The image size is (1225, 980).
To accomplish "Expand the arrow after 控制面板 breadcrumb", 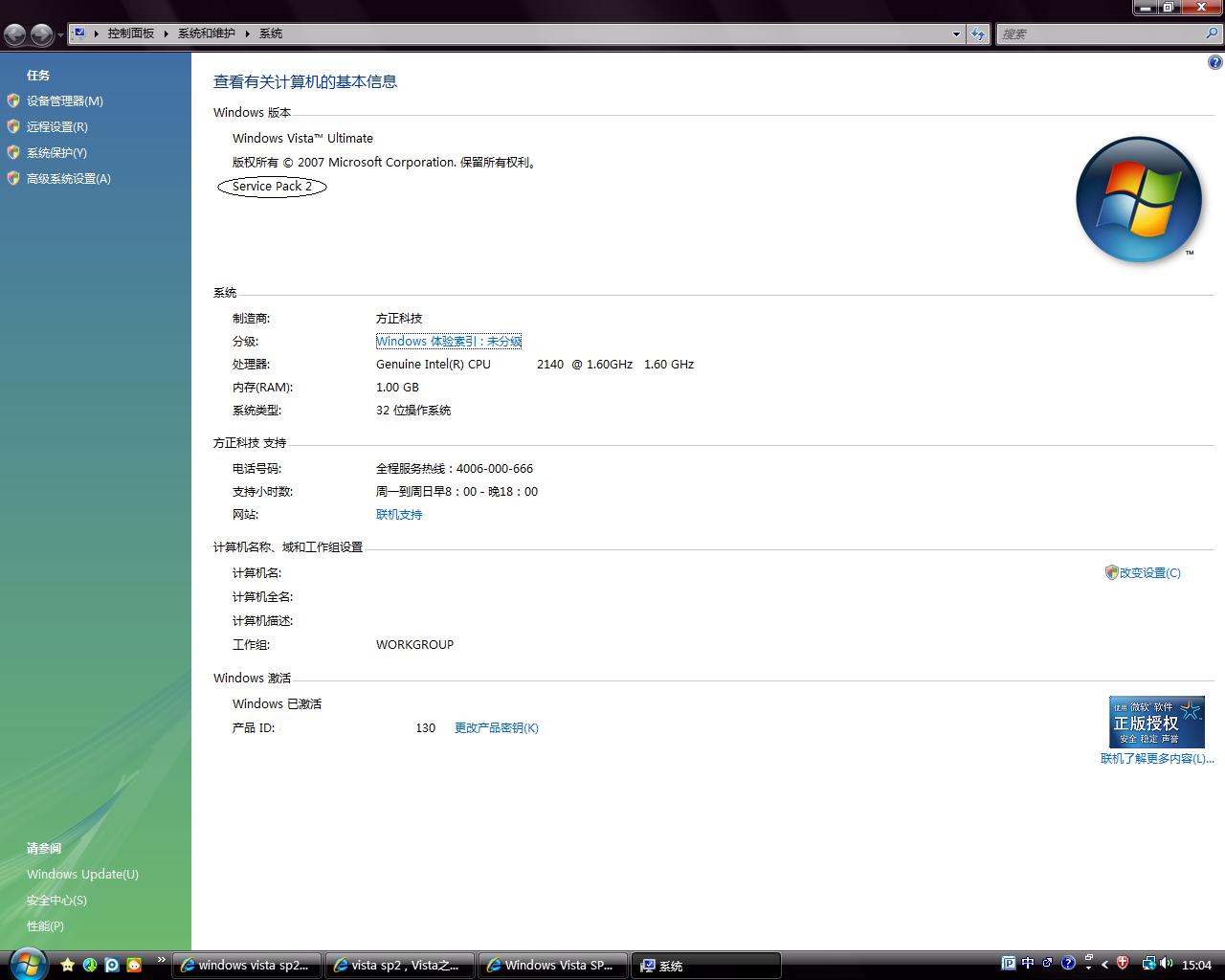I will [x=166, y=33].
